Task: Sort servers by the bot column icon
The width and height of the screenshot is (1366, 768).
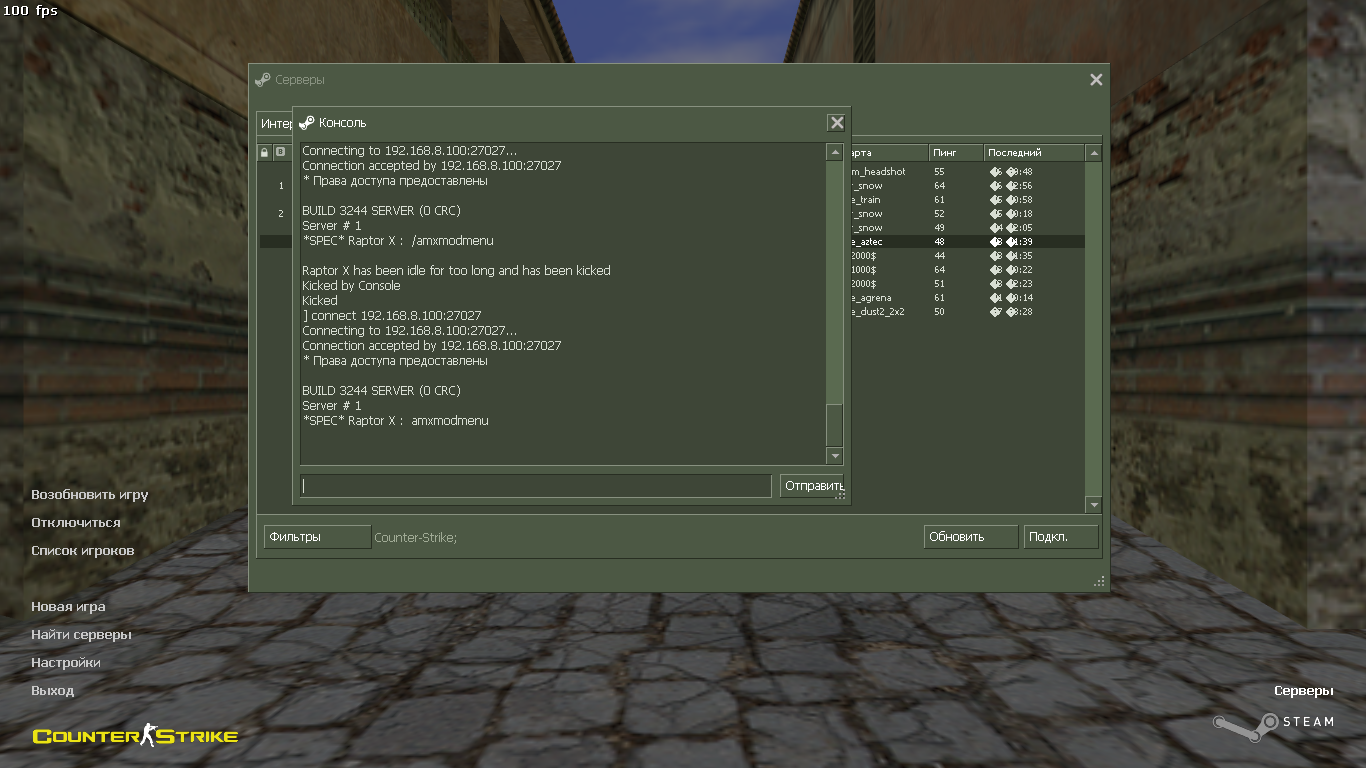Action: 281,153
